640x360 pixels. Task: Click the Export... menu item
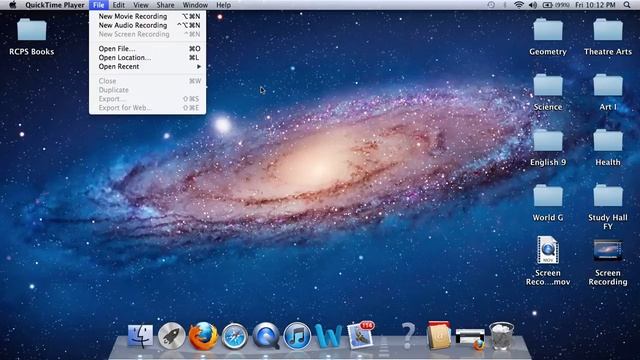click(148, 99)
